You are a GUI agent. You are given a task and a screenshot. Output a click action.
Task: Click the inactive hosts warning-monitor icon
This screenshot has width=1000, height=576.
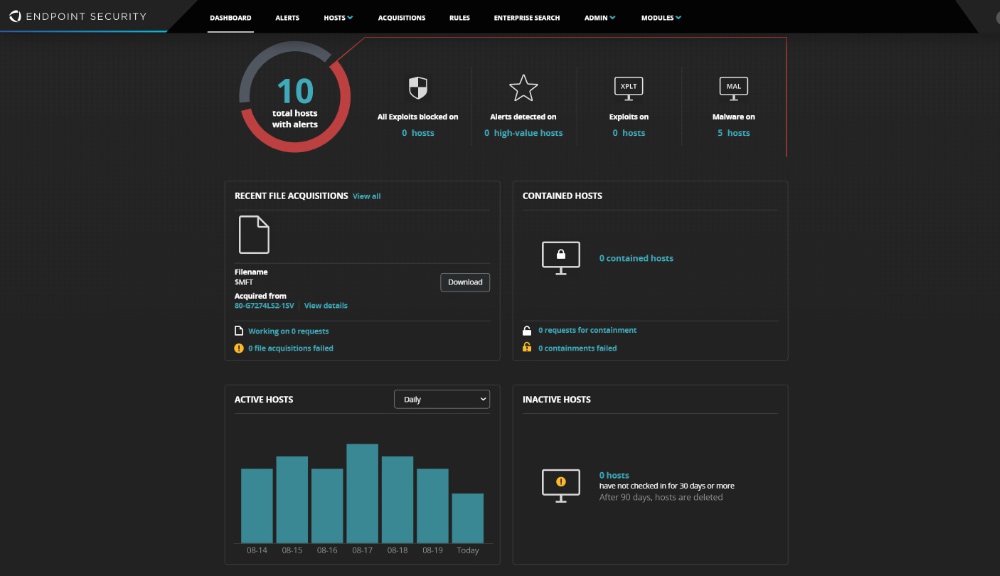point(561,485)
